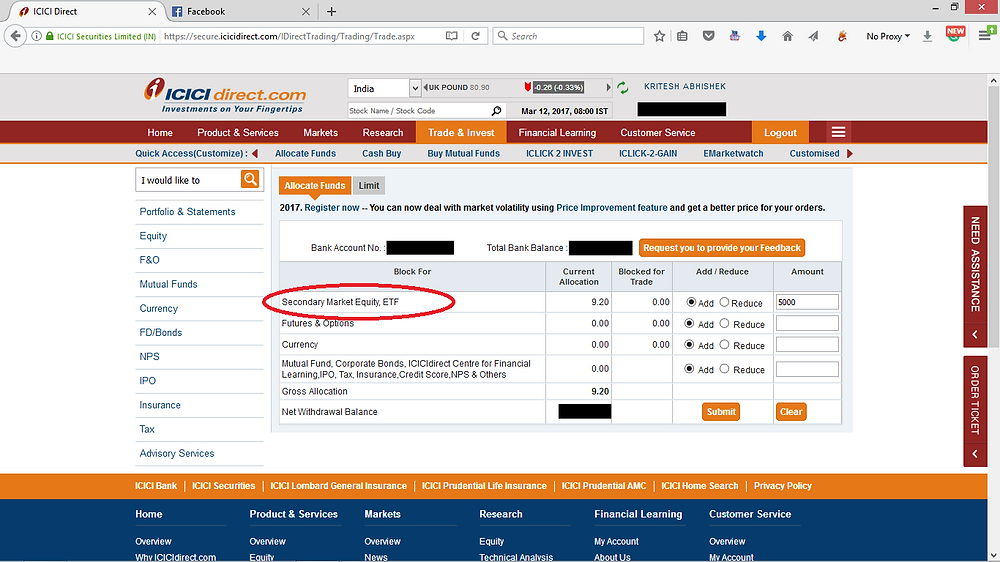Click Cash Buy quick access link
This screenshot has height=562, width=1000.
[x=381, y=153]
